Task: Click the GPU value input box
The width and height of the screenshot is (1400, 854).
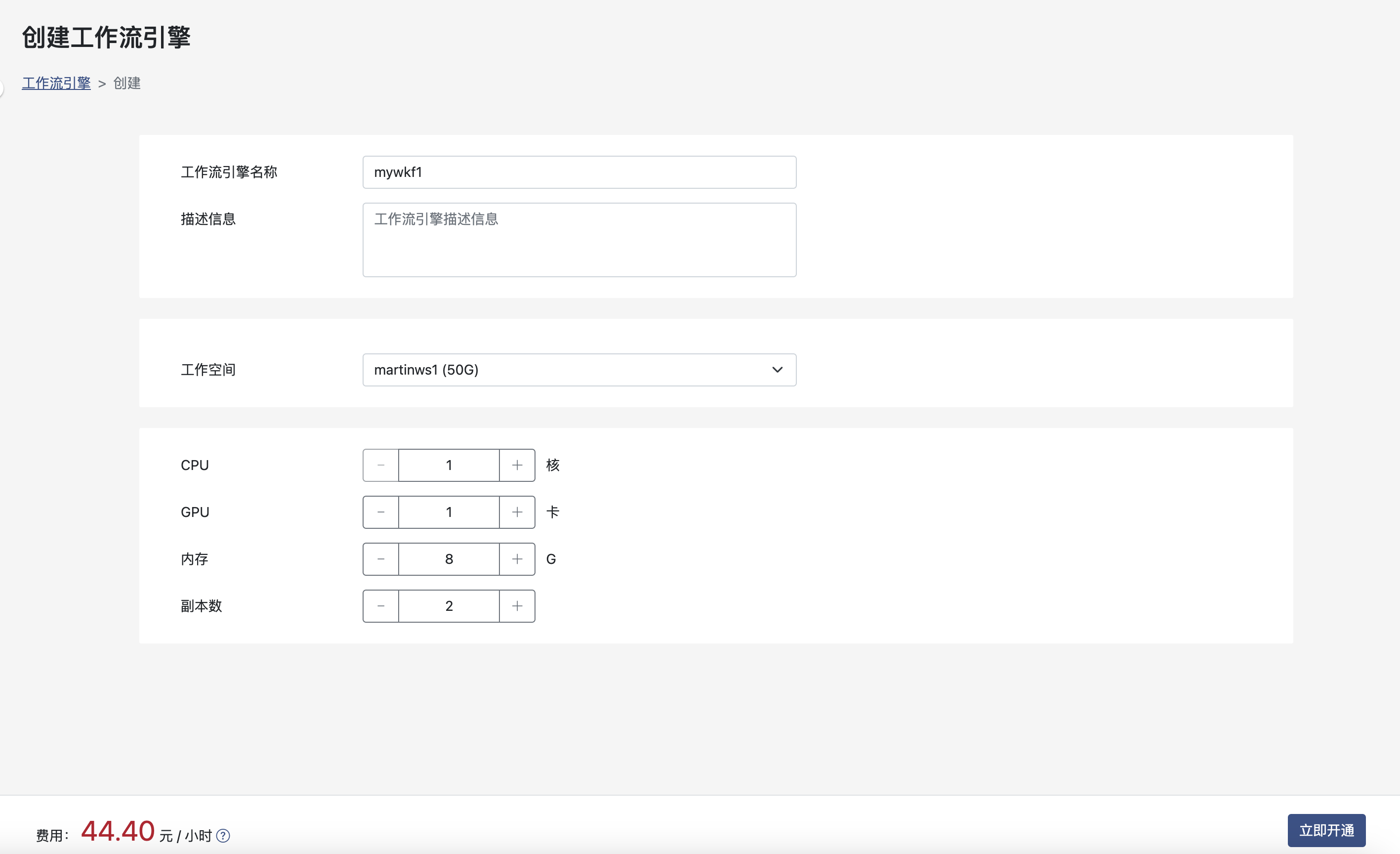Action: click(x=449, y=512)
